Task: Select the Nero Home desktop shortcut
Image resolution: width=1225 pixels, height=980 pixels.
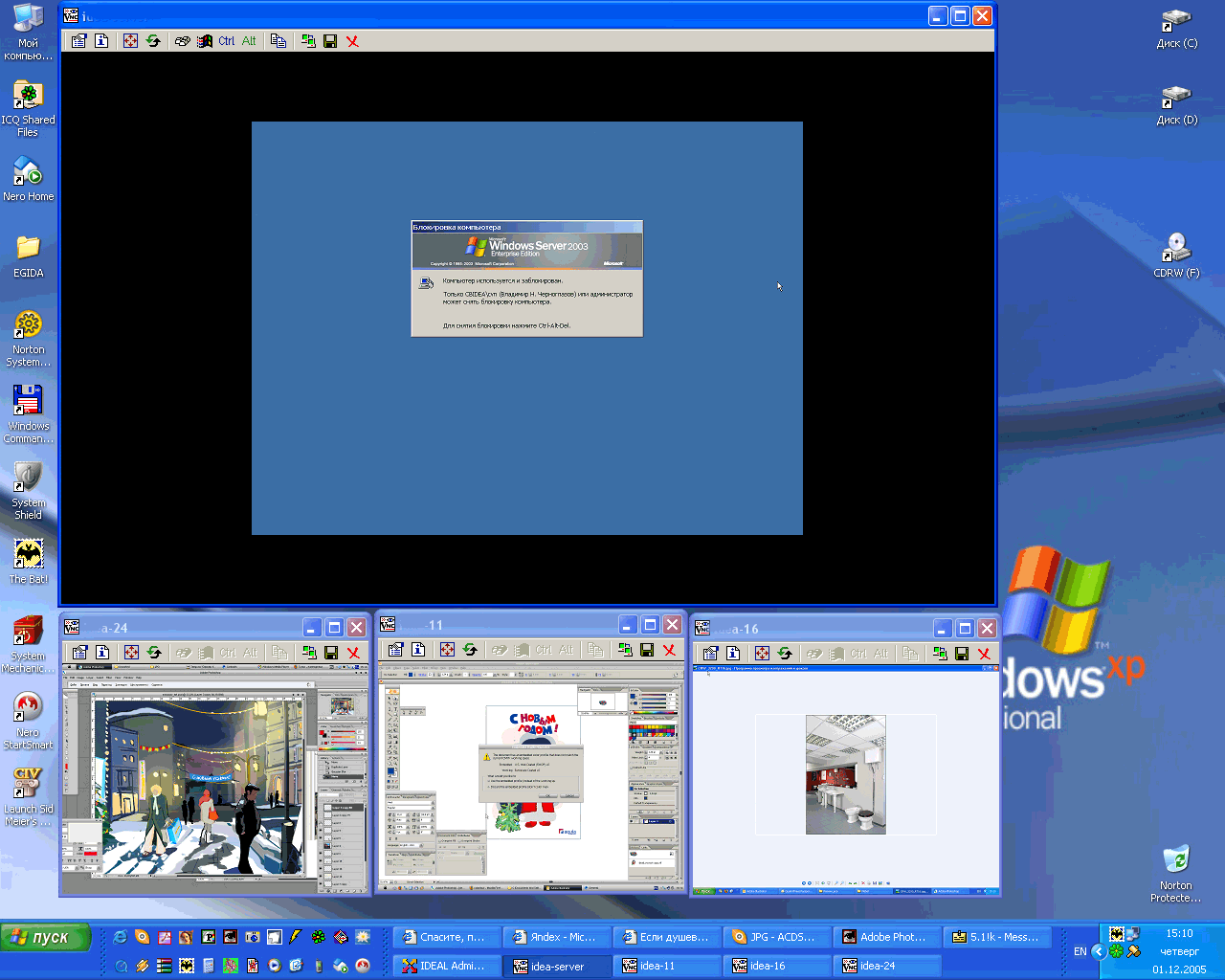Action: (28, 179)
